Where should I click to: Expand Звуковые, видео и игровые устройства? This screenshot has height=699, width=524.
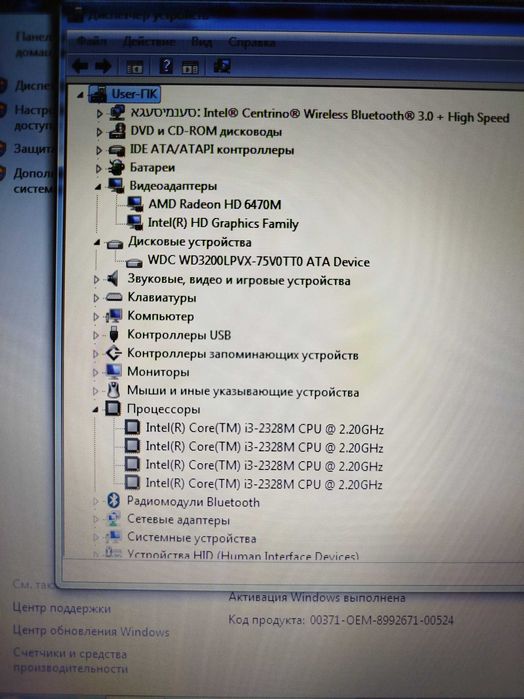[96, 280]
